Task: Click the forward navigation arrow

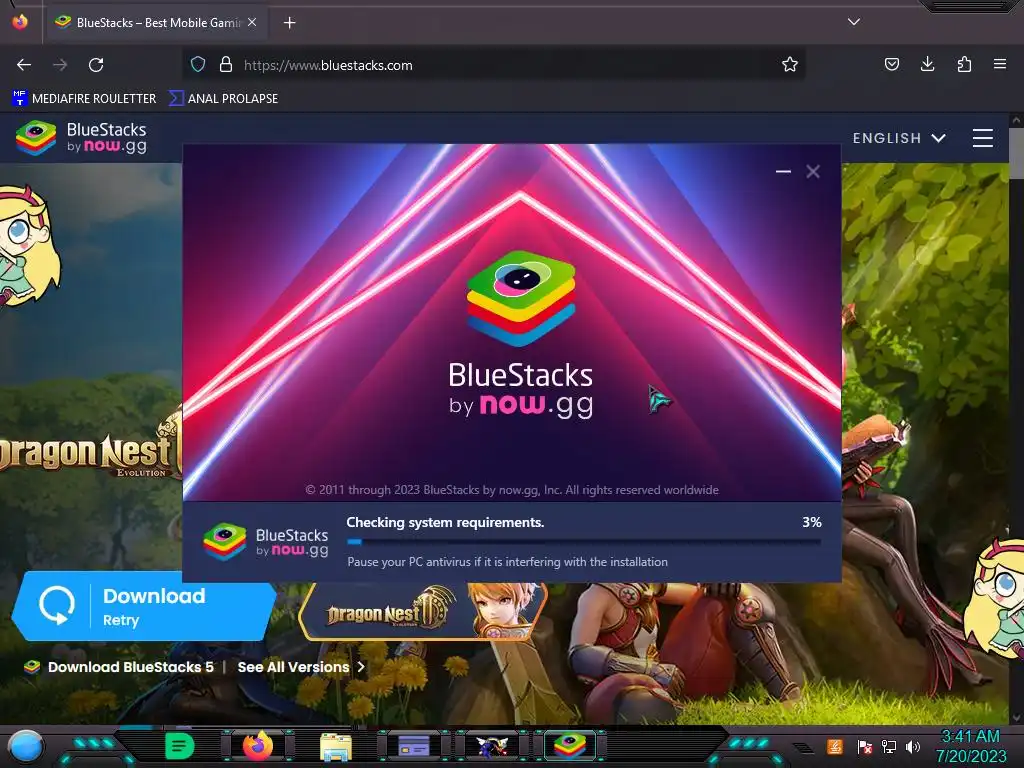Action: pos(60,65)
